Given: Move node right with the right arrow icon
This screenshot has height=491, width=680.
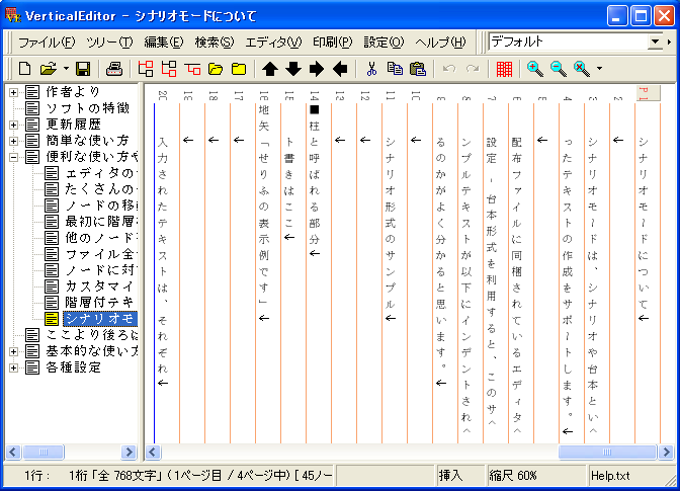Looking at the screenshot, I should click(x=317, y=69).
